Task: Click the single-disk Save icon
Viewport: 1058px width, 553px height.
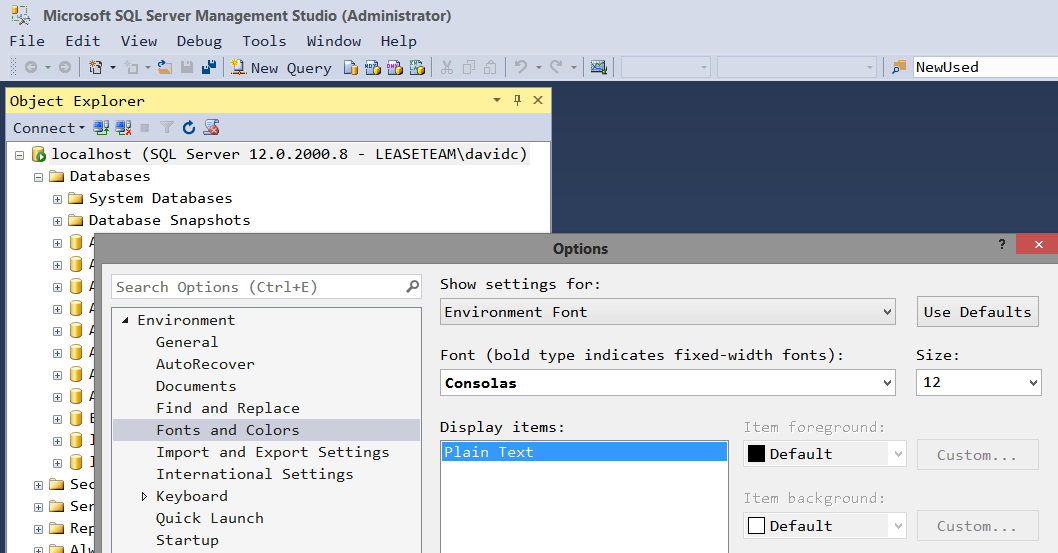Action: 187,67
